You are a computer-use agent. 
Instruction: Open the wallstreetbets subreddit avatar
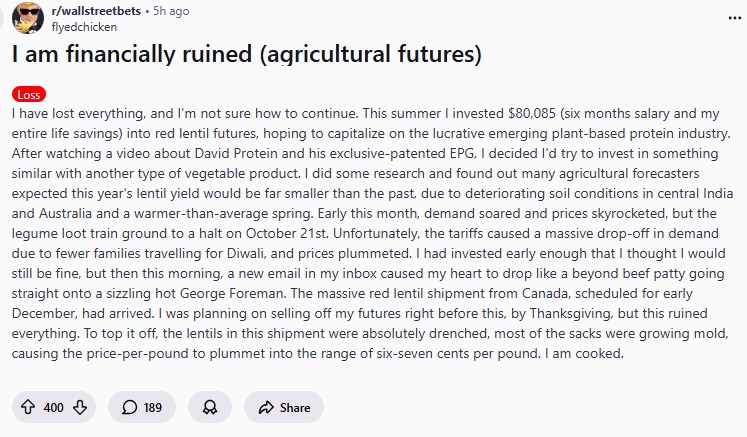click(x=27, y=19)
